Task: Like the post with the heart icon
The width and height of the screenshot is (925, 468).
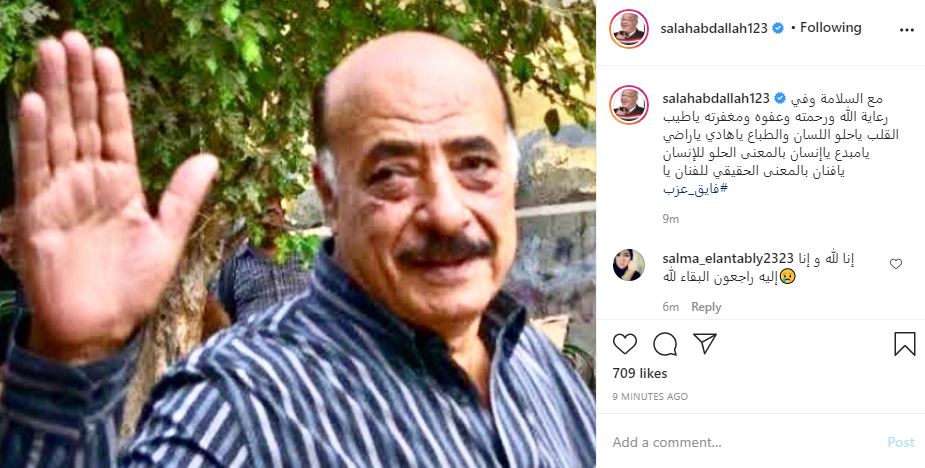Action: pyautogui.click(x=624, y=344)
